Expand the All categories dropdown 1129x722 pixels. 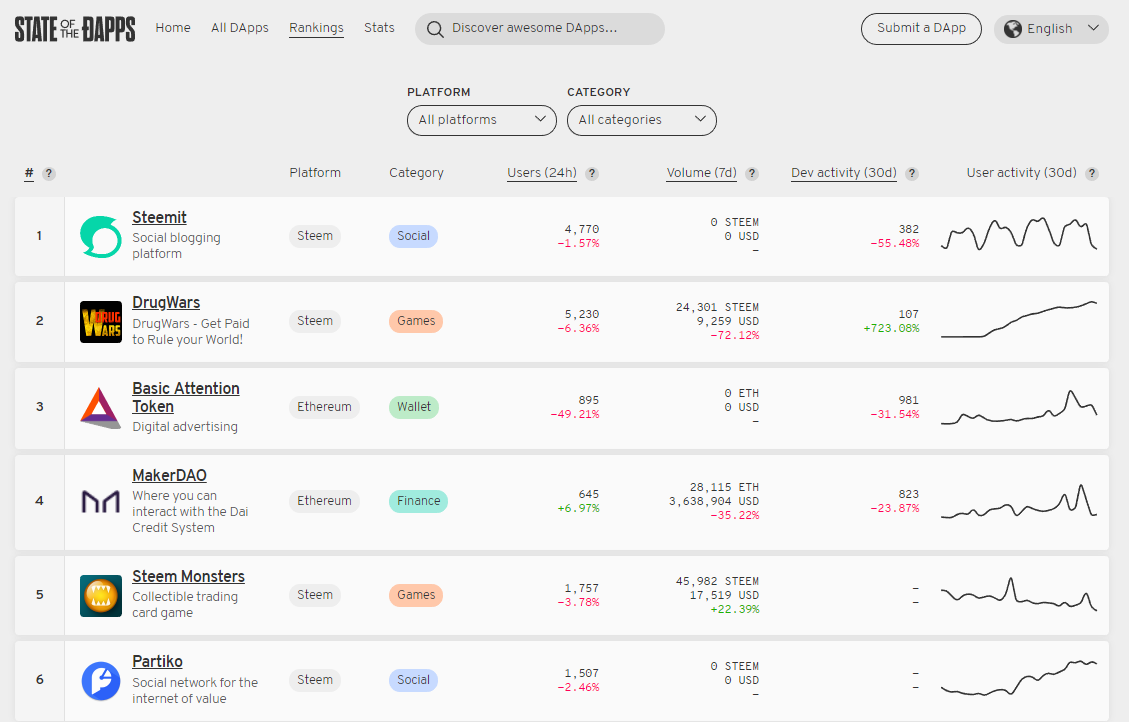click(x=641, y=120)
